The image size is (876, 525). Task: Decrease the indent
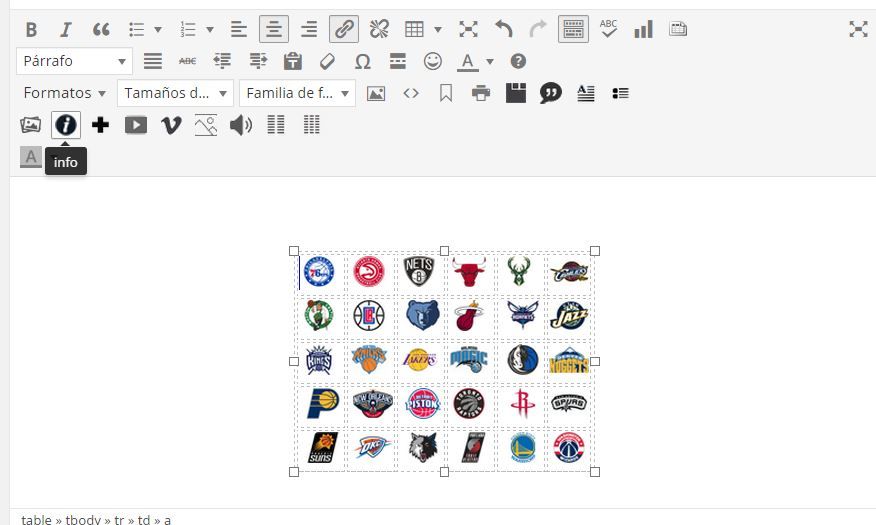pos(222,61)
